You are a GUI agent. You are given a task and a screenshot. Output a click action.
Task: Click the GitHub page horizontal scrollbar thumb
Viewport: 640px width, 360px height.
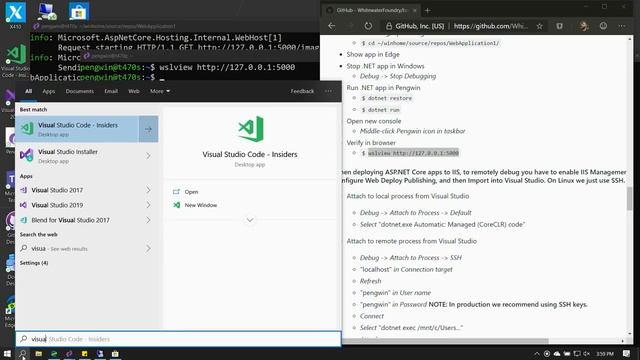445,340
